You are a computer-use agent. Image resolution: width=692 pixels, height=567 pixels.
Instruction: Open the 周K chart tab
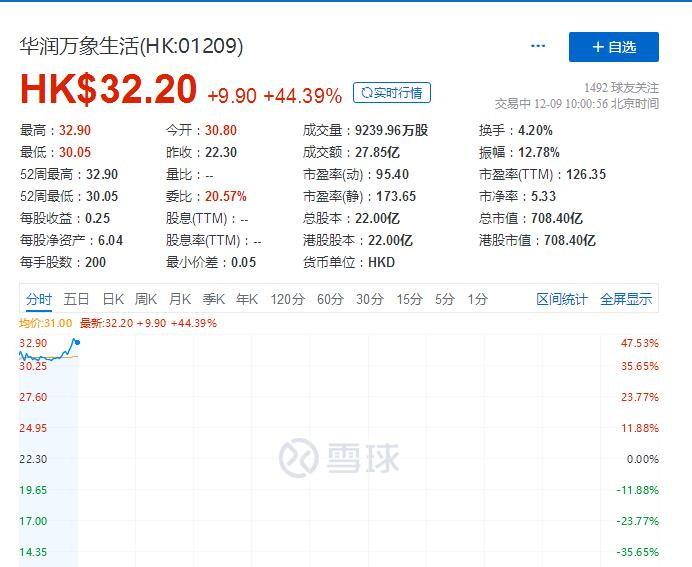click(146, 299)
